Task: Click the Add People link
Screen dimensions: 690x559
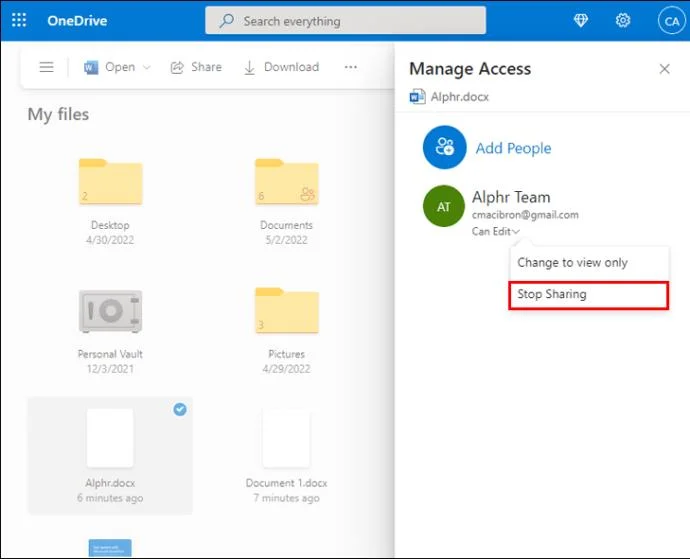Action: pos(513,148)
